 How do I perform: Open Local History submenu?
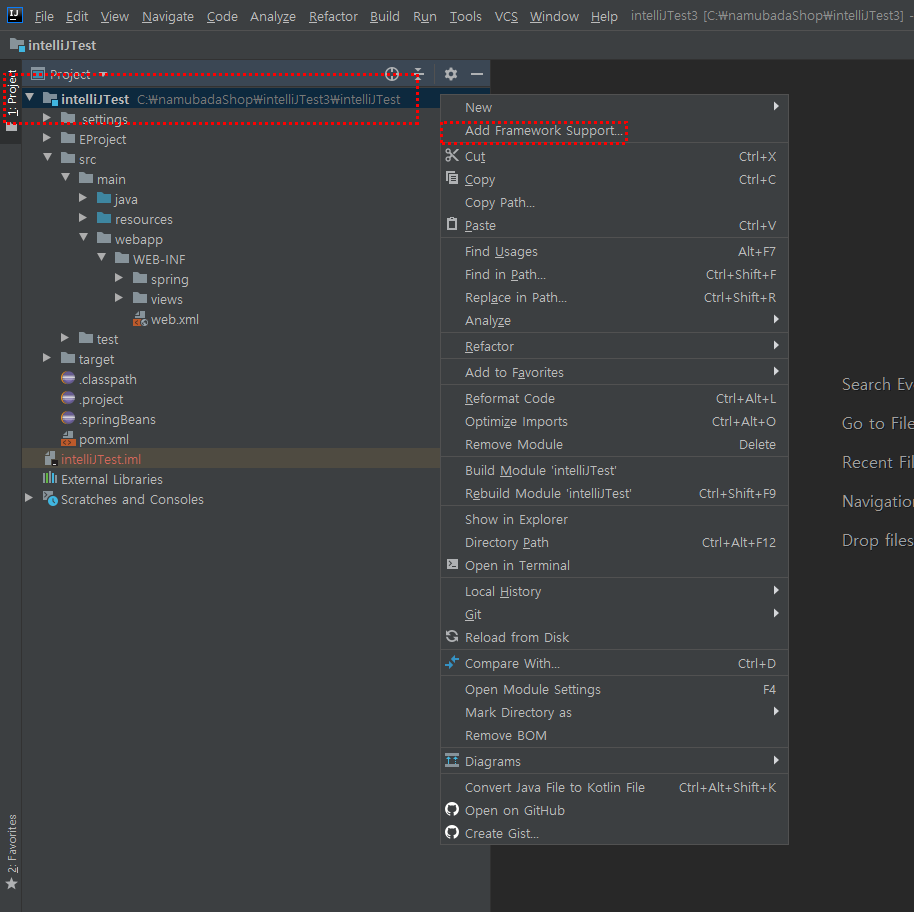614,591
